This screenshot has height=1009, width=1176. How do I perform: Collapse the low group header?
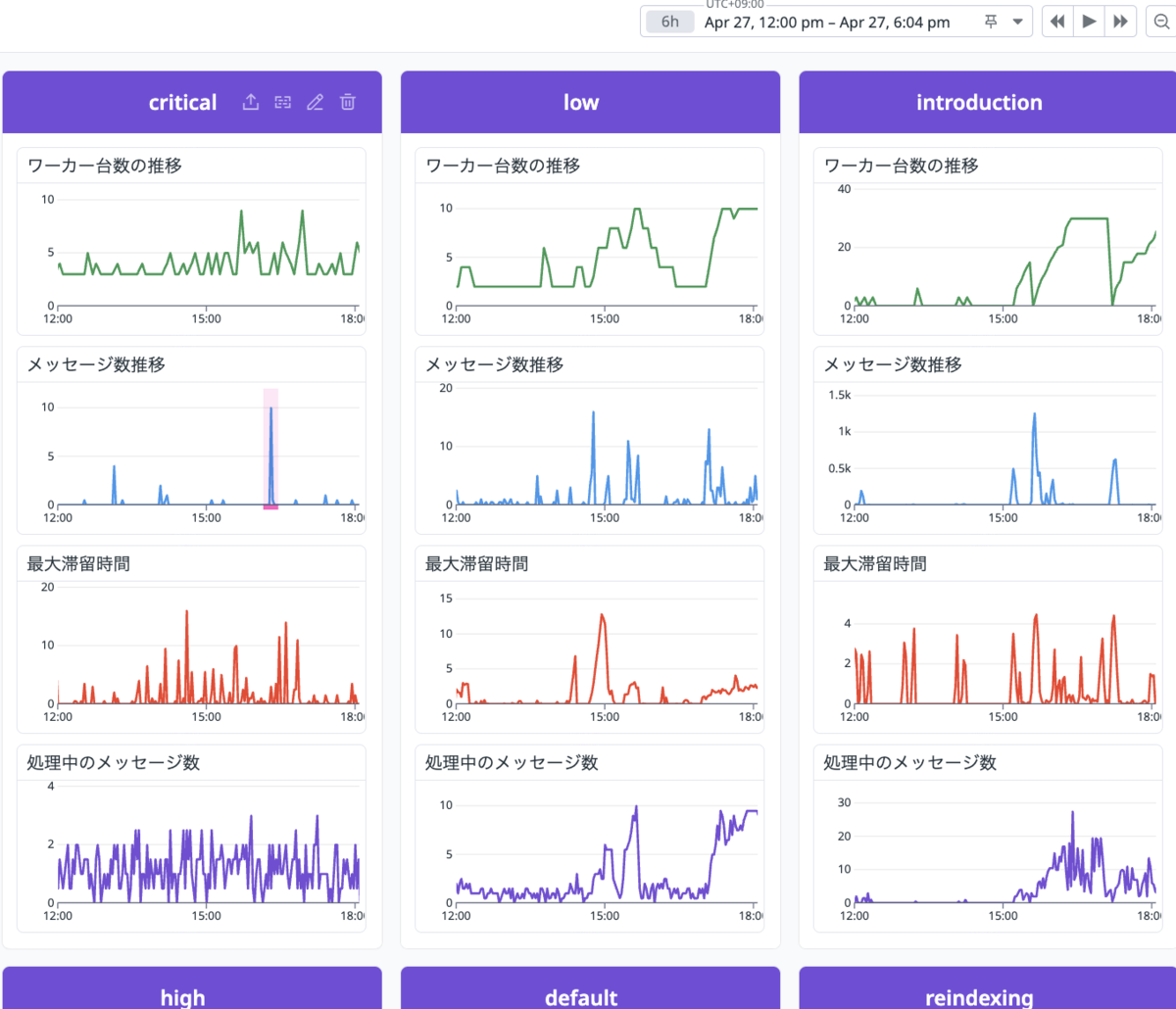(x=590, y=102)
